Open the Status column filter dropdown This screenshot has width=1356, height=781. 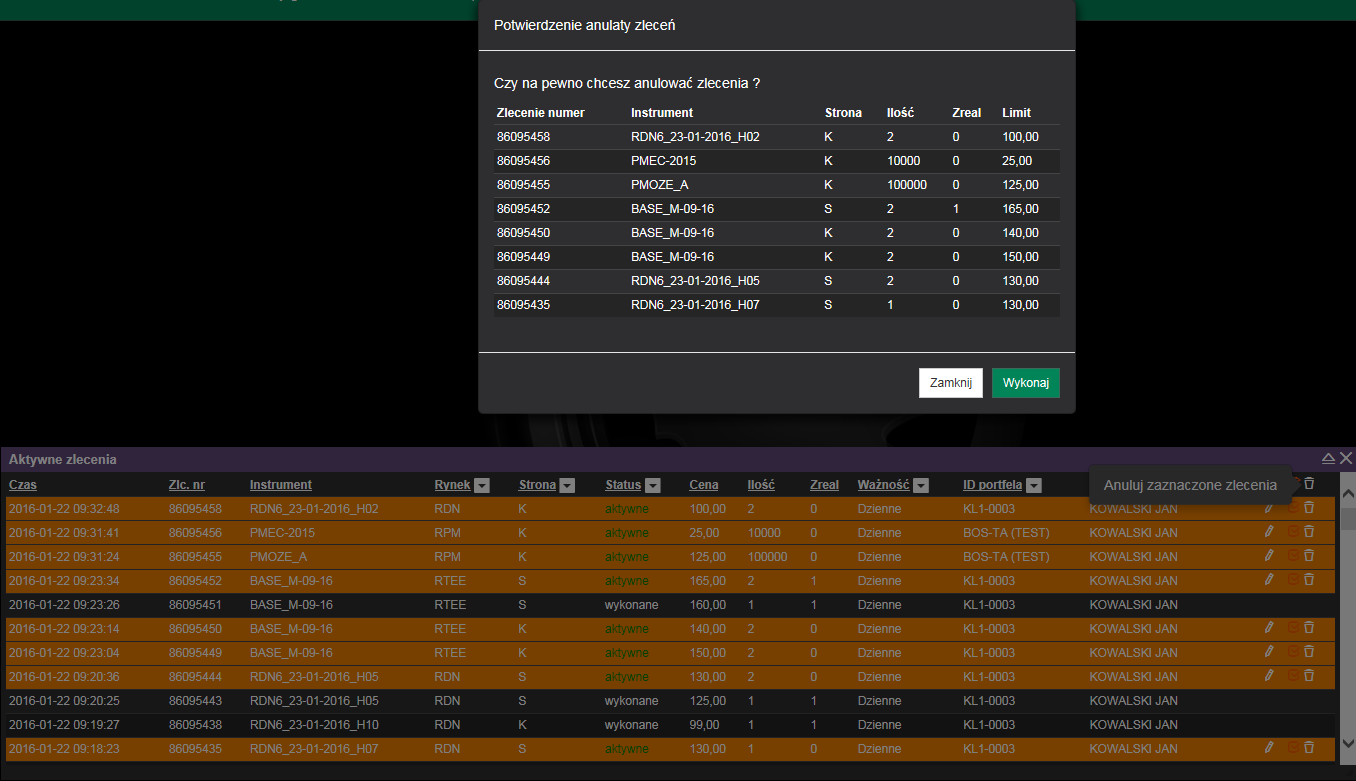pos(653,485)
